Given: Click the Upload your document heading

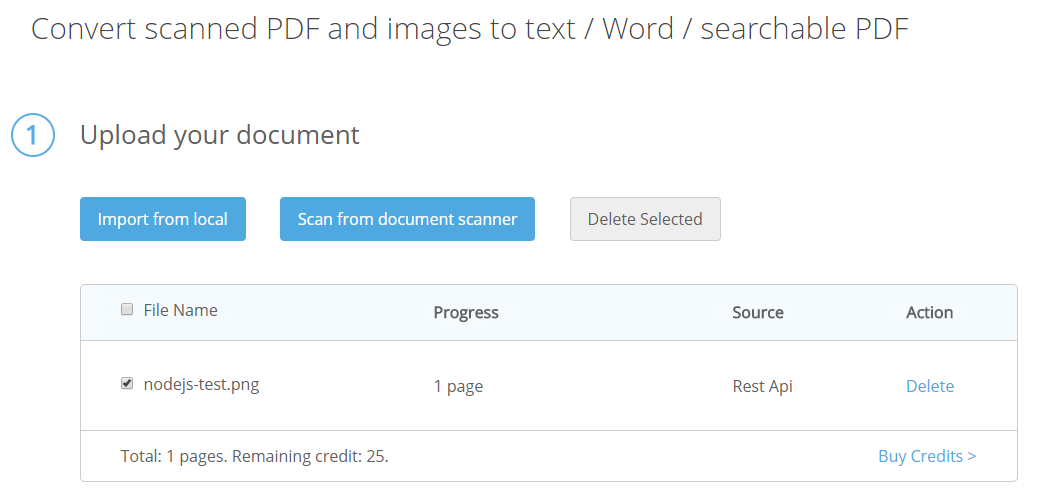Looking at the screenshot, I should pyautogui.click(x=220, y=135).
